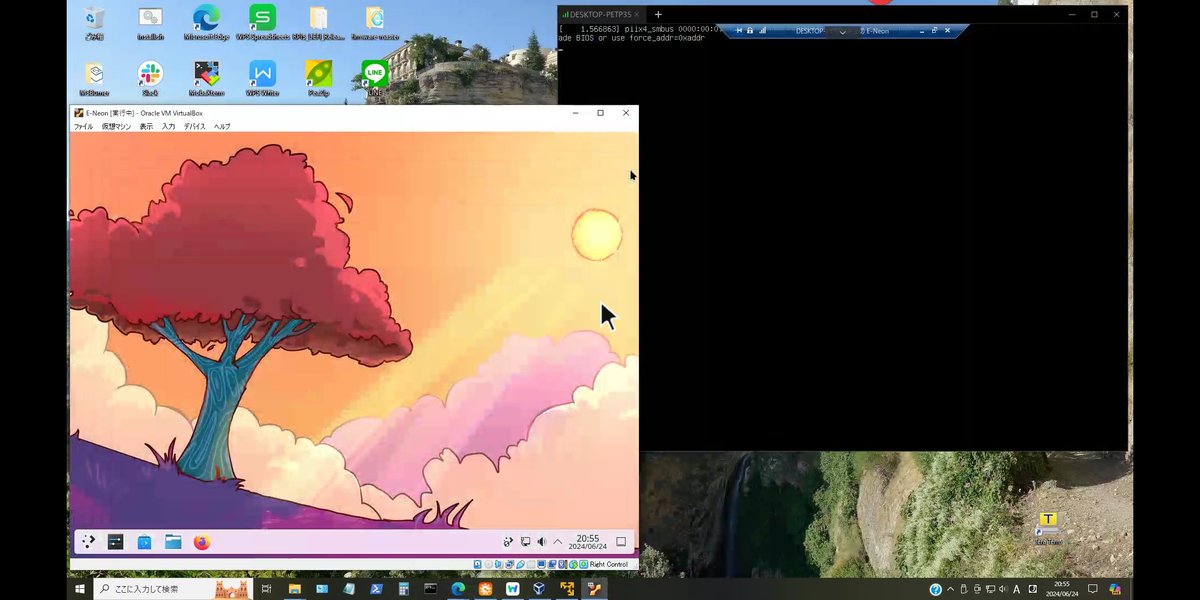Select the Slack desktop shortcut

coord(150,79)
